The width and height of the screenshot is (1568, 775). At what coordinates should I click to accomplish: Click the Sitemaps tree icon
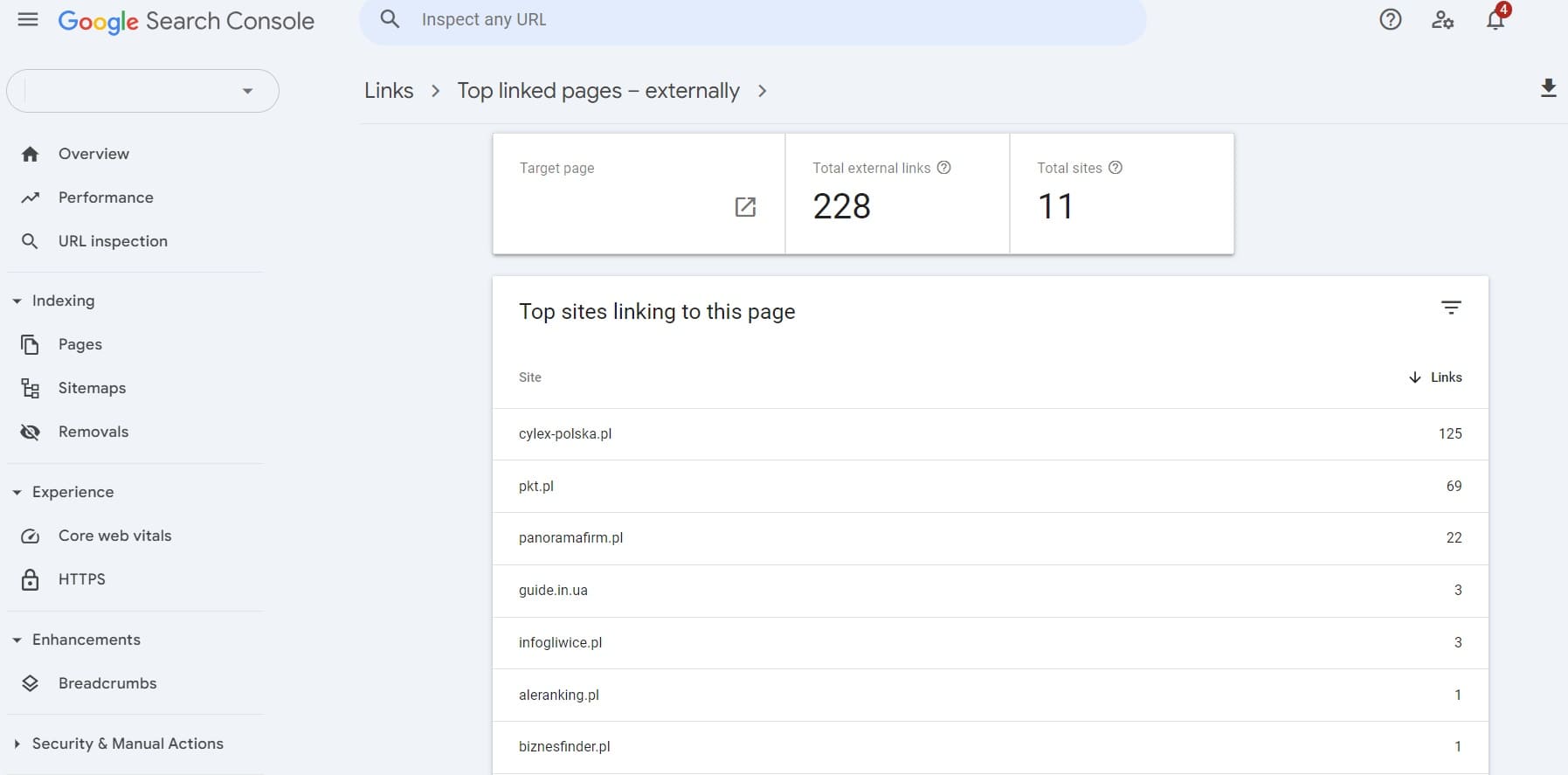click(x=31, y=388)
